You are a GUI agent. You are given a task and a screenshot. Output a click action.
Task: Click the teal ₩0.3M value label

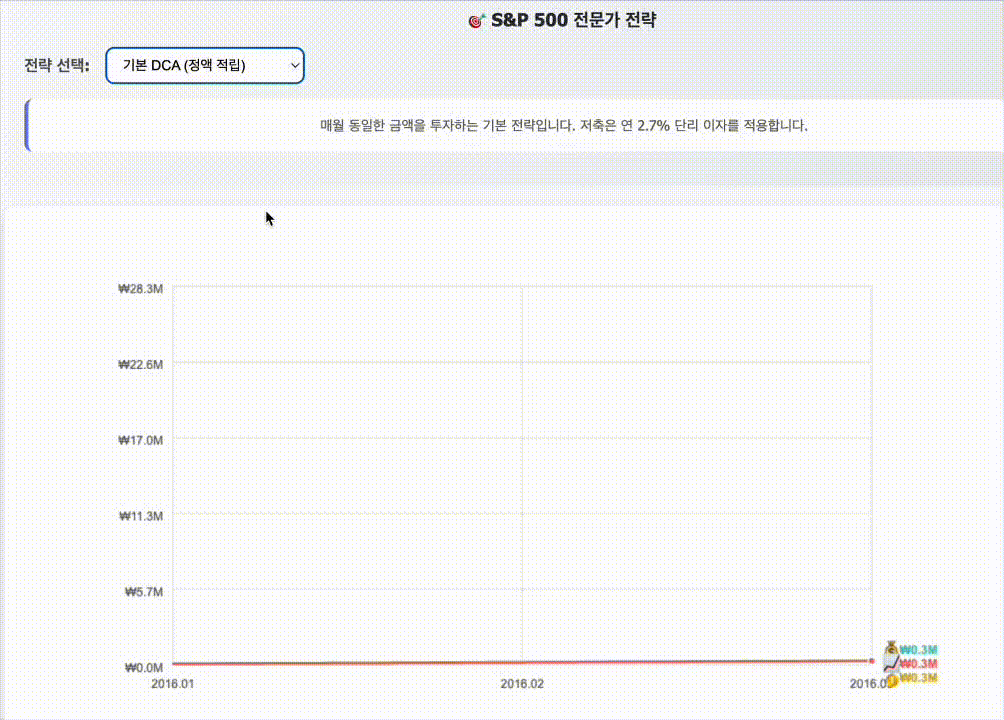tap(918, 650)
